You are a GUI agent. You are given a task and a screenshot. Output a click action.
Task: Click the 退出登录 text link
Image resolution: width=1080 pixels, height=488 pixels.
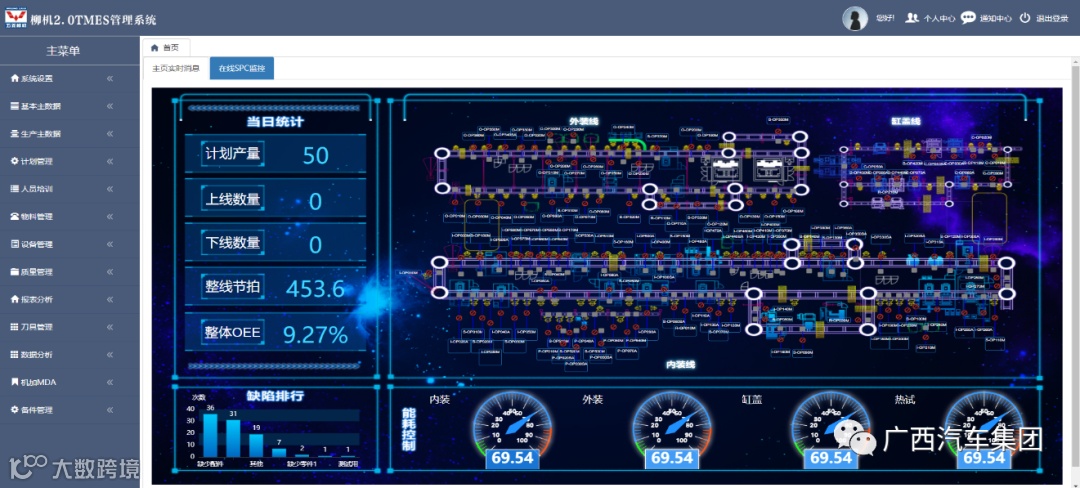[x=1052, y=19]
